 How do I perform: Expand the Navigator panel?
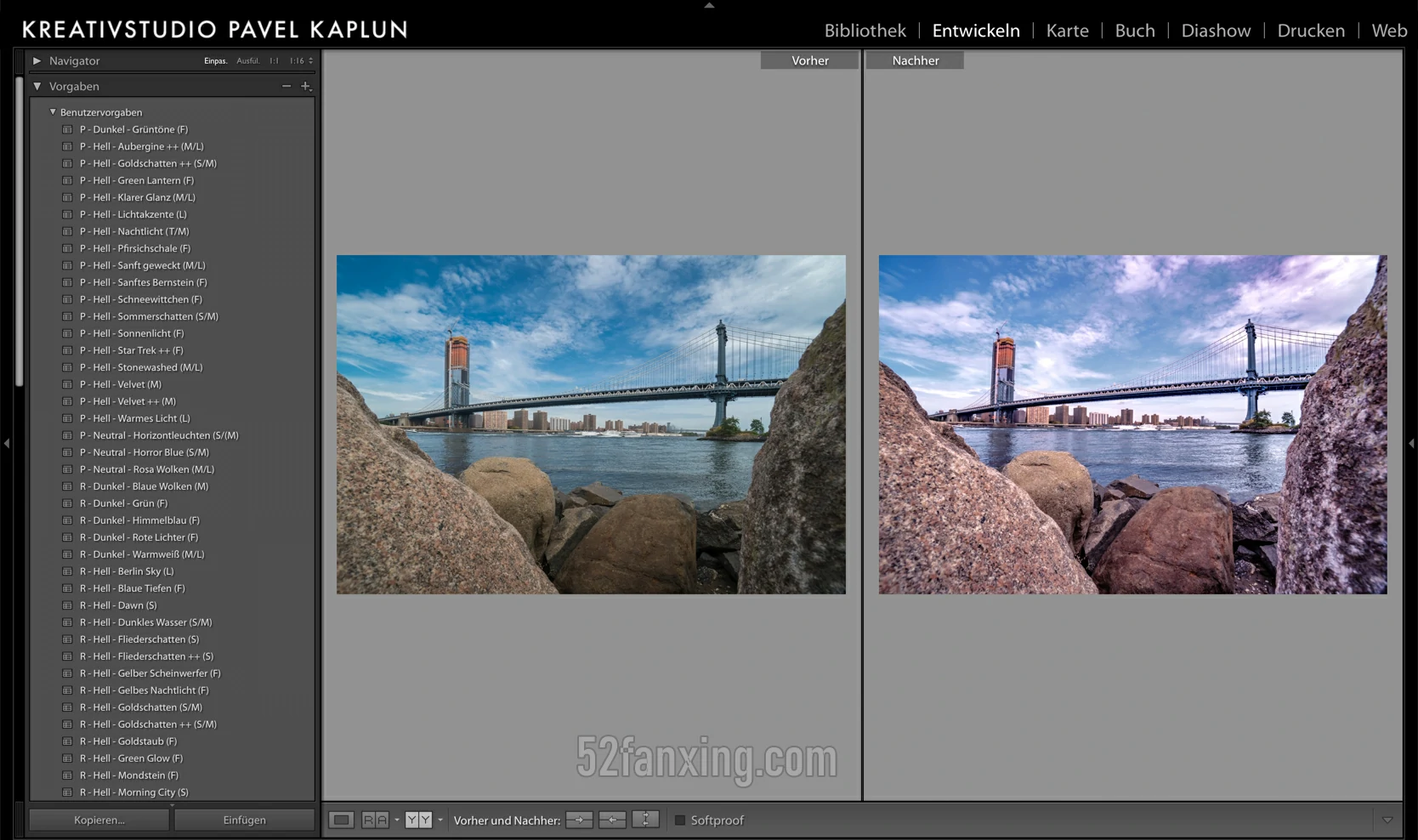[37, 60]
